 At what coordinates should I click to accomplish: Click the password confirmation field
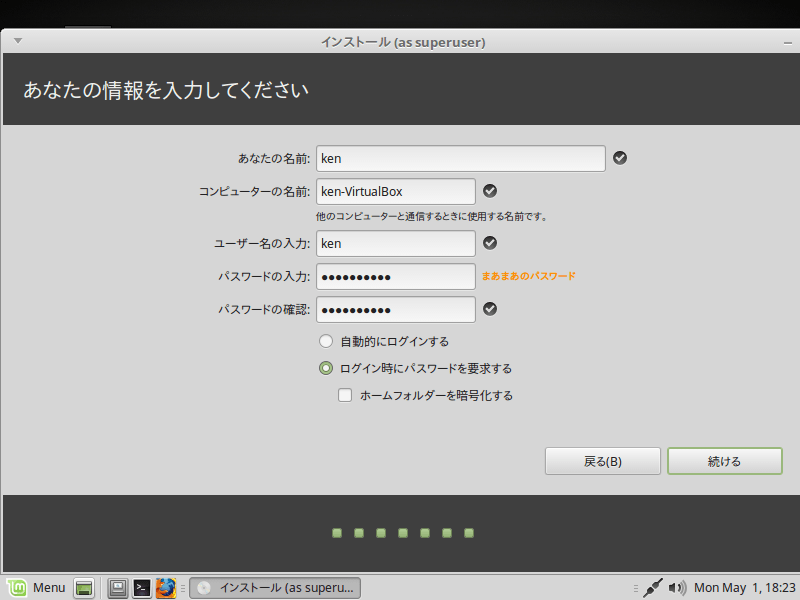click(396, 310)
